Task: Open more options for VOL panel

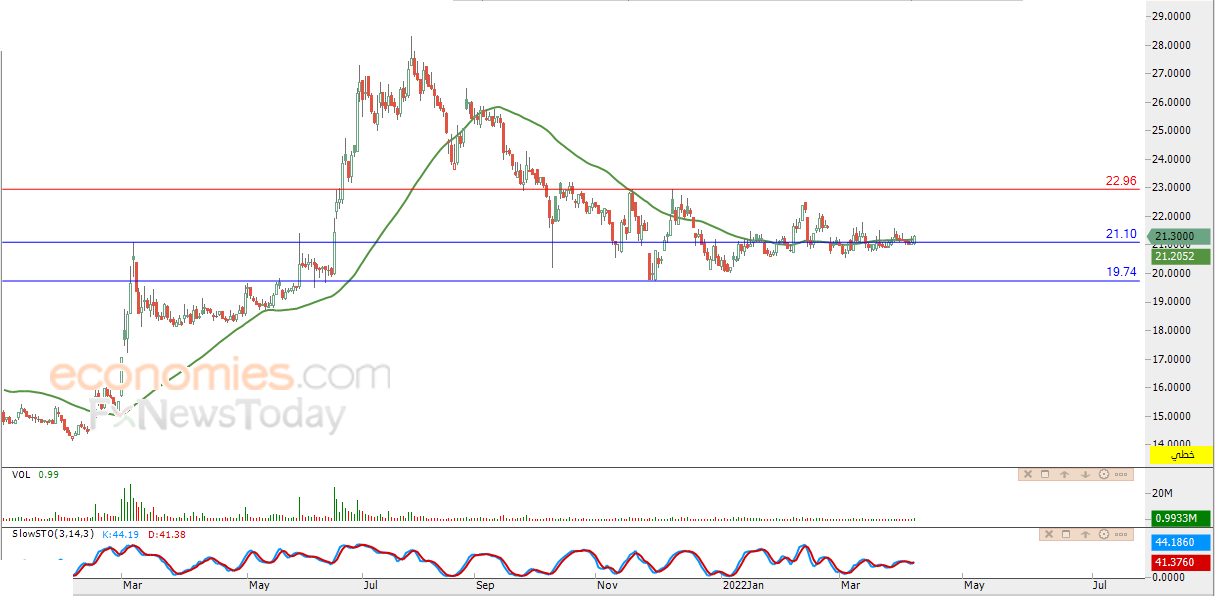Action: [x=1121, y=474]
